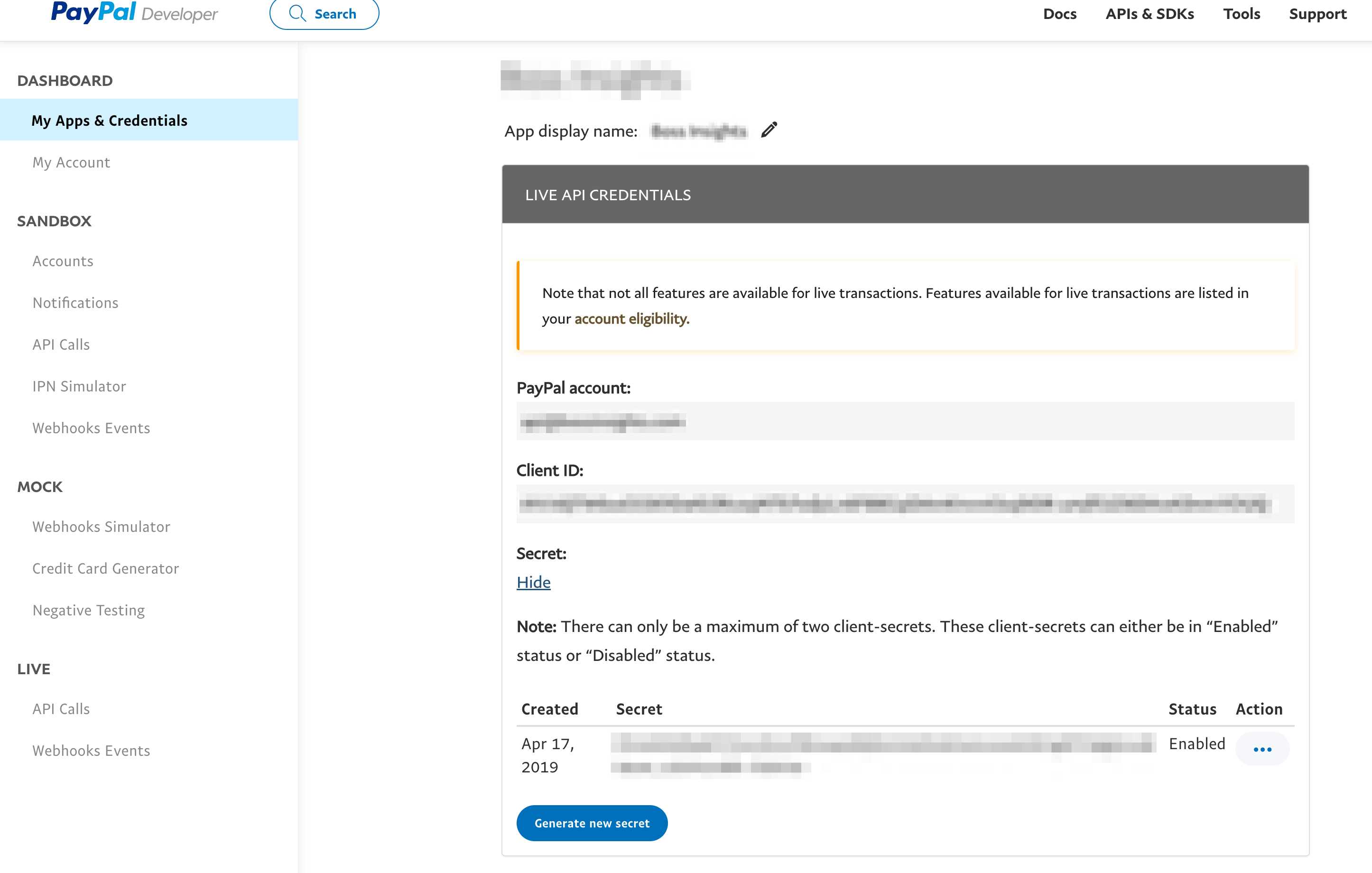Click the 'Client ID:' label
1372x873 pixels.
(550, 470)
